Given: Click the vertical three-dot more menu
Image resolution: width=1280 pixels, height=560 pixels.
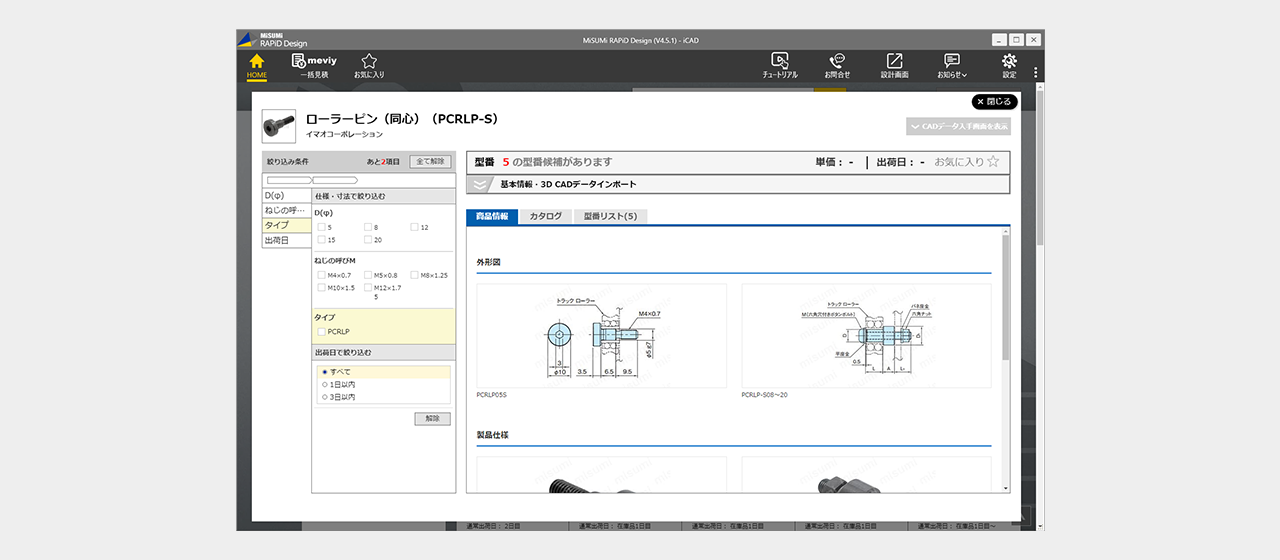Looking at the screenshot, I should pos(1036,73).
